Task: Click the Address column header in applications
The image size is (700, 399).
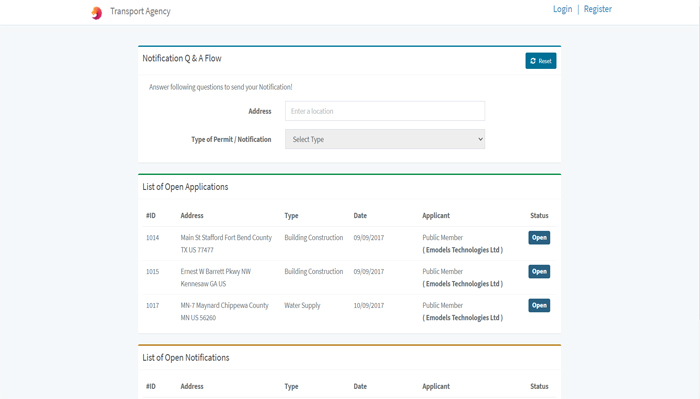Action: [x=192, y=216]
